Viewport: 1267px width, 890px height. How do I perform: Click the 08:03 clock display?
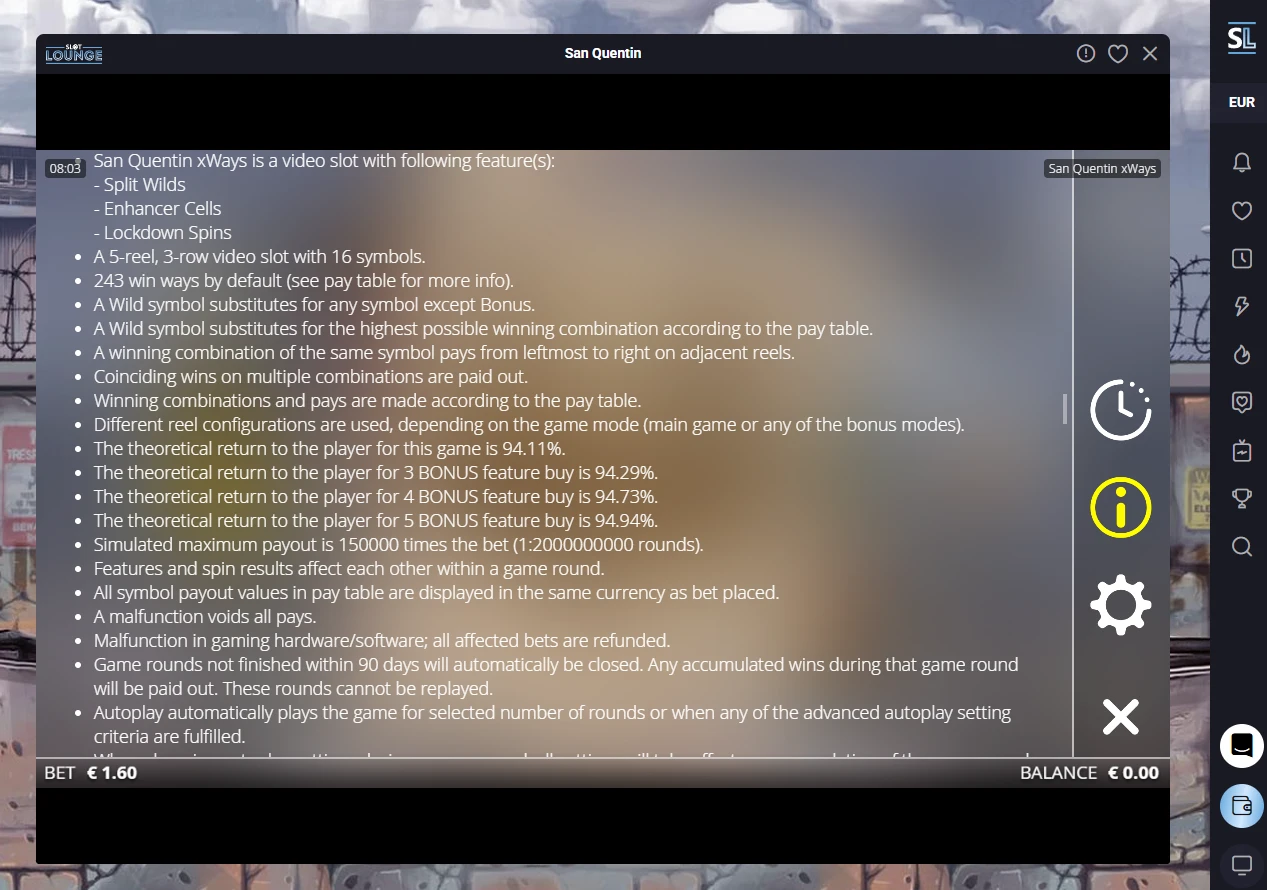(65, 169)
